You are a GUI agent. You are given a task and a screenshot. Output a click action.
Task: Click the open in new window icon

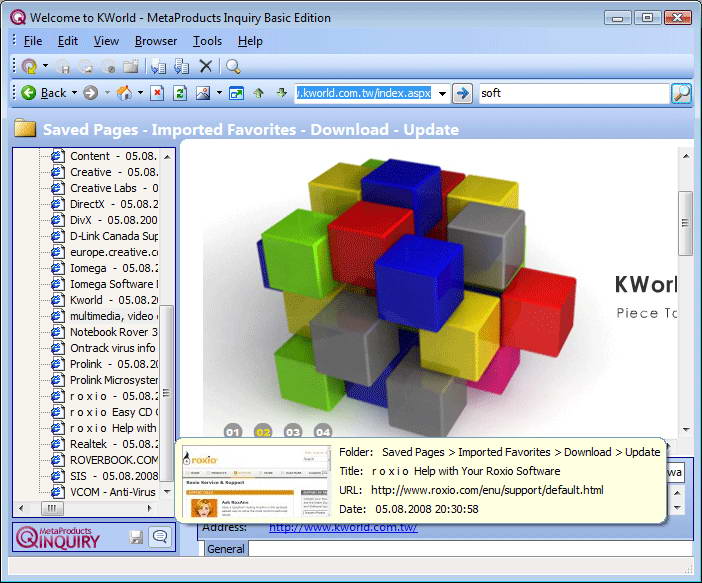click(236, 93)
